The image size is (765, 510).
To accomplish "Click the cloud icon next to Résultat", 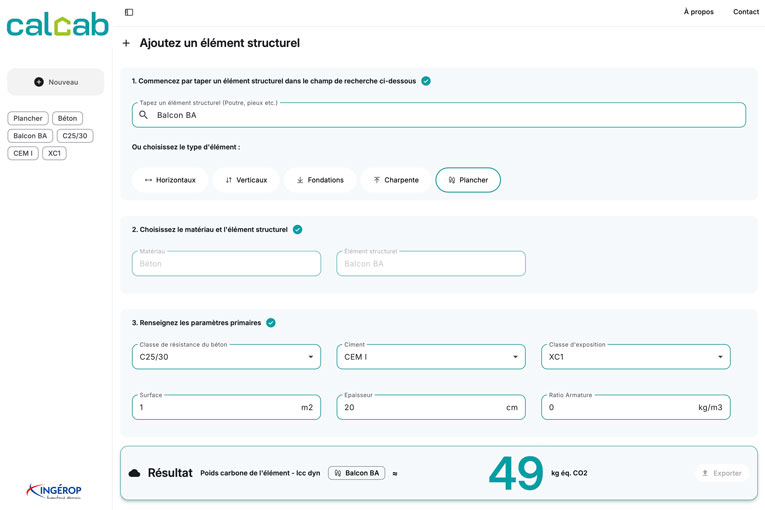I will coord(134,473).
